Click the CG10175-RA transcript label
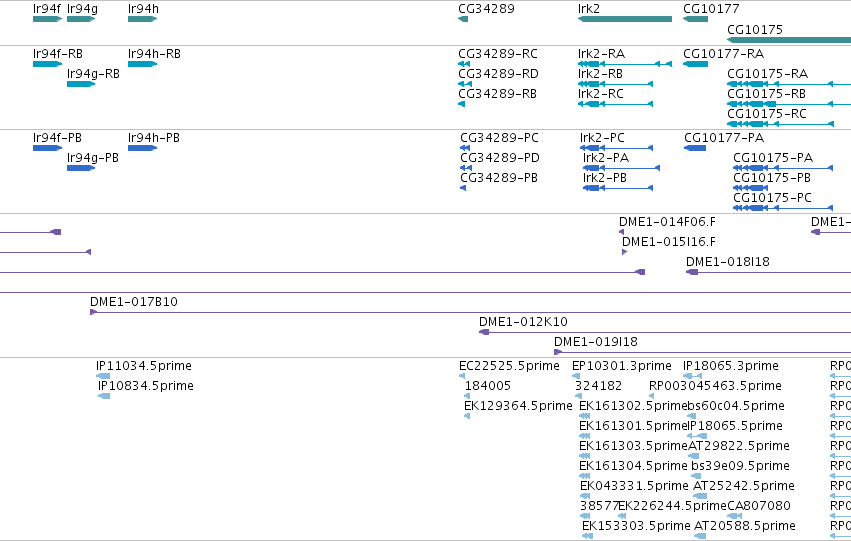The image size is (851, 541). (x=767, y=74)
